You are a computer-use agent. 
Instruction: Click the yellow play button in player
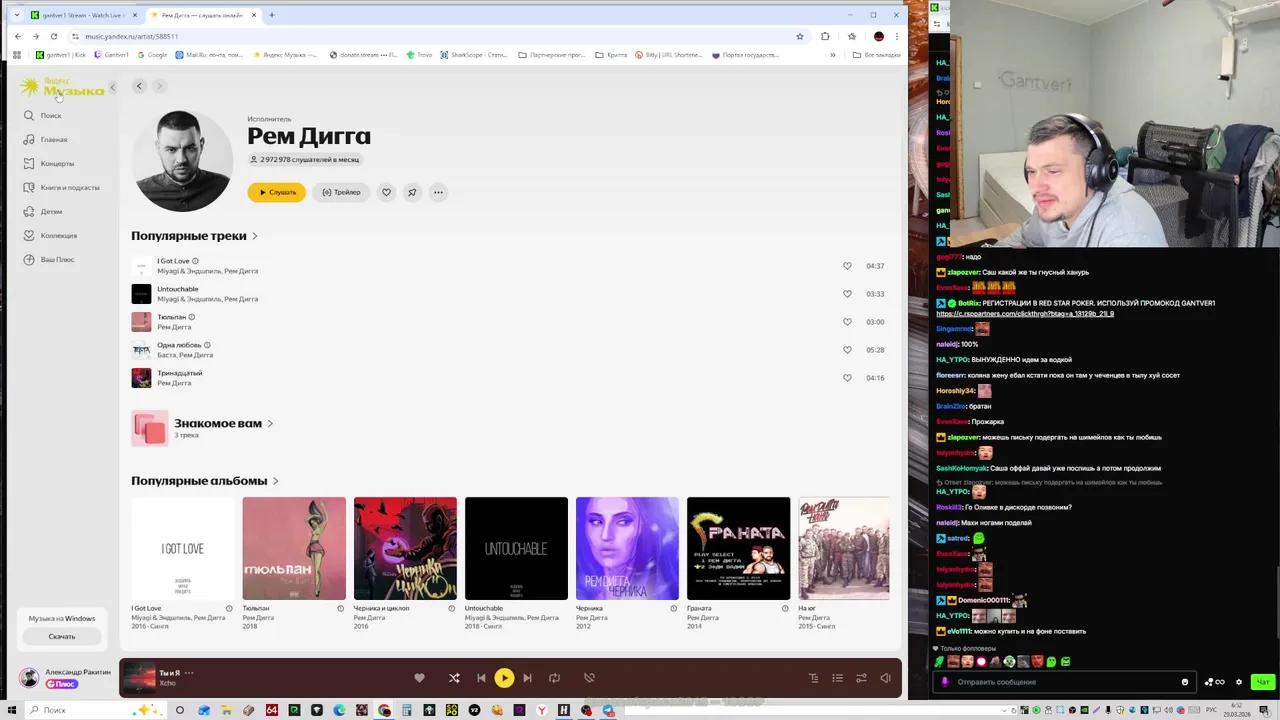tap(504, 678)
